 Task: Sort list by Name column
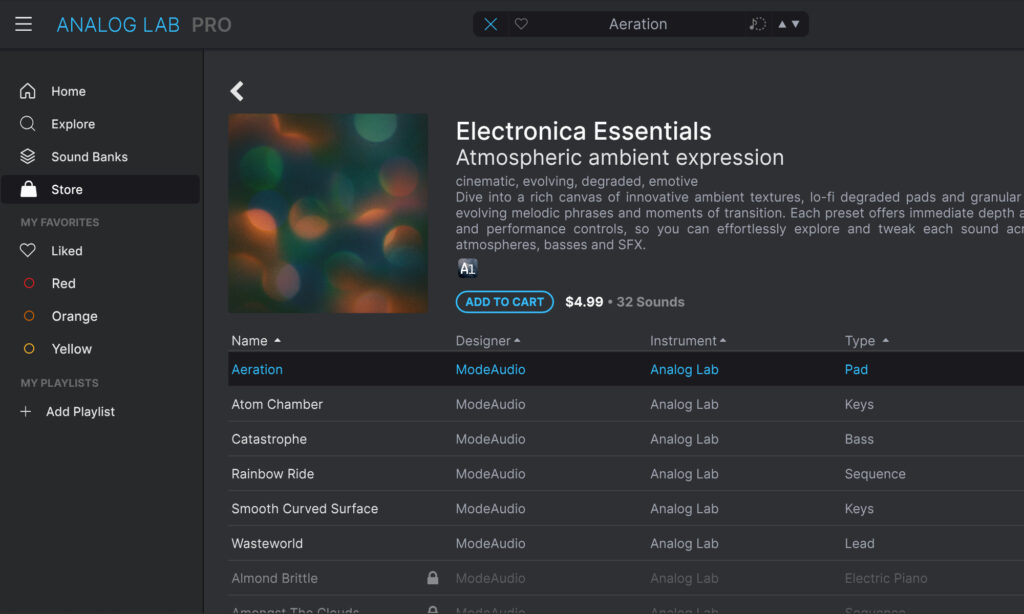click(256, 341)
